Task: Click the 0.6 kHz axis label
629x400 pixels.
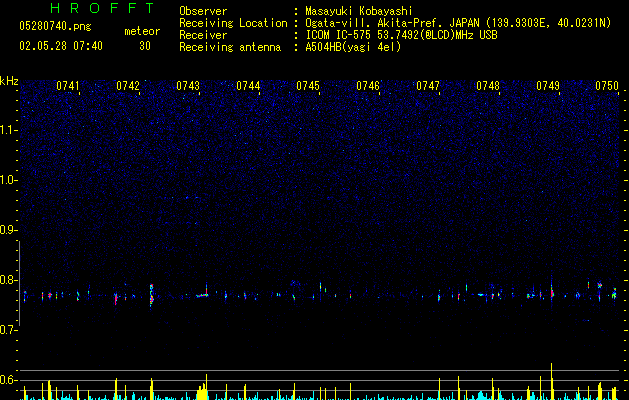Action: tap(9, 380)
